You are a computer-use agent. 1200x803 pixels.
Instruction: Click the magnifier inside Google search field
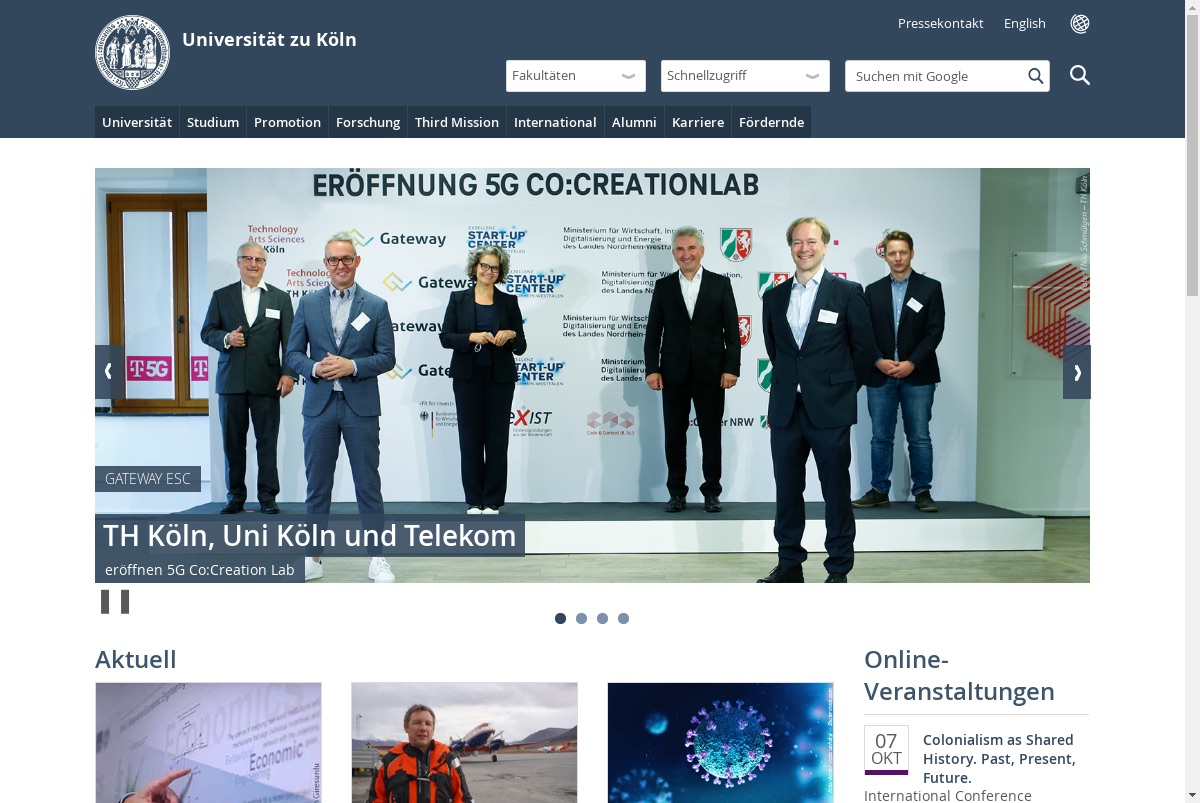pyautogui.click(x=1036, y=76)
